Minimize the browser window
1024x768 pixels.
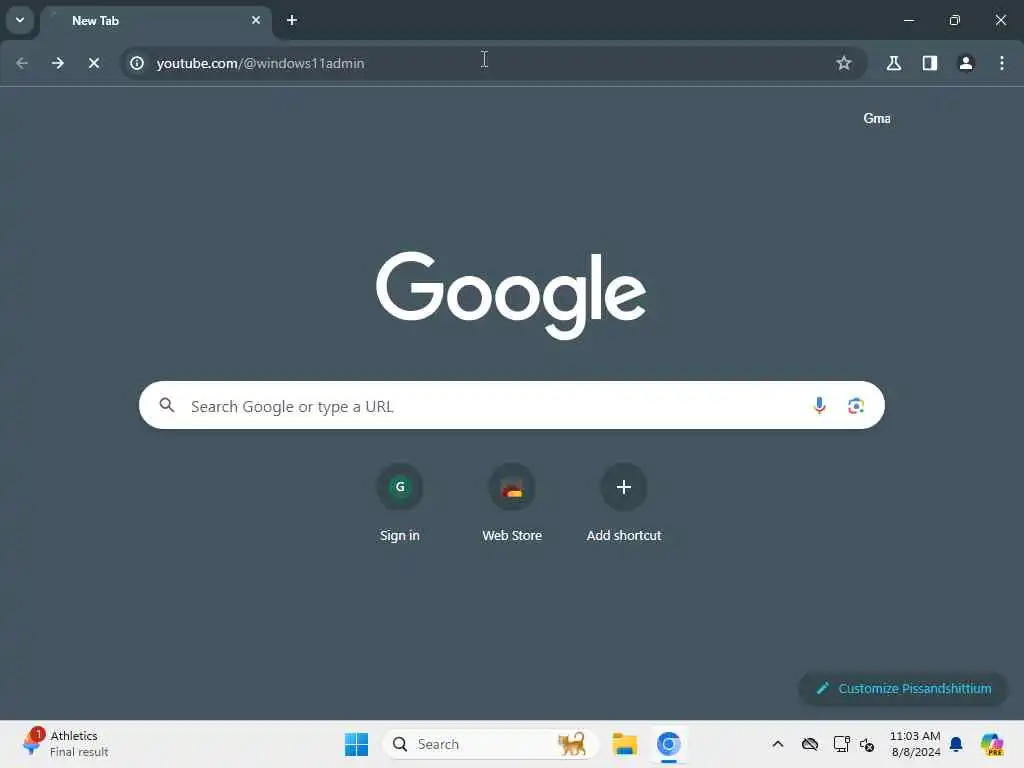tap(908, 20)
